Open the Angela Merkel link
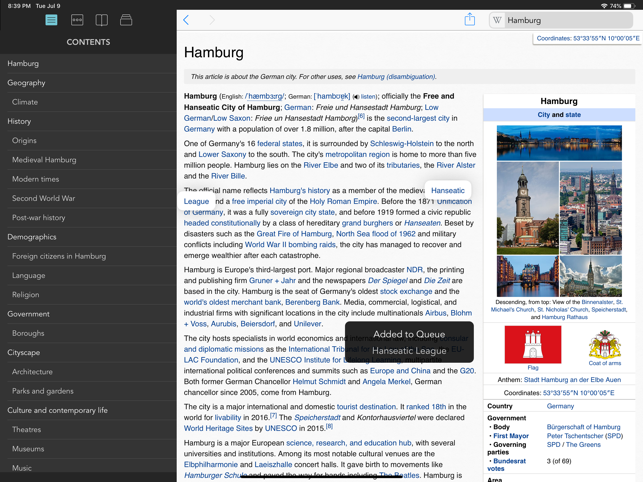This screenshot has height=482, width=643. [x=386, y=381]
